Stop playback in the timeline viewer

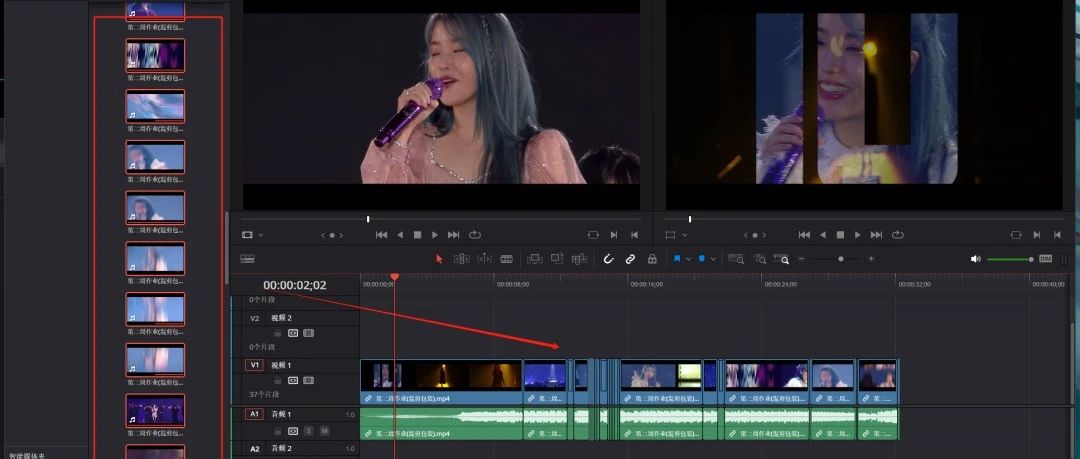(x=840, y=235)
